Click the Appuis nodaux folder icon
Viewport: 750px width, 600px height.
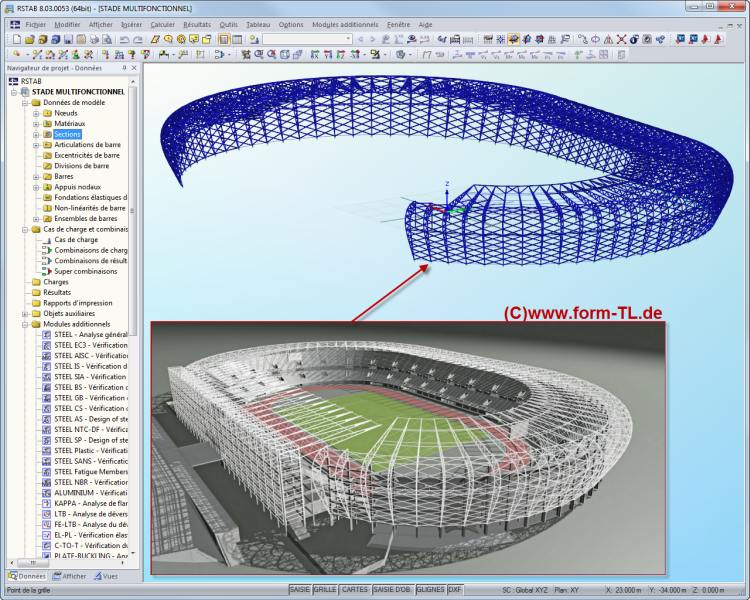click(x=47, y=187)
